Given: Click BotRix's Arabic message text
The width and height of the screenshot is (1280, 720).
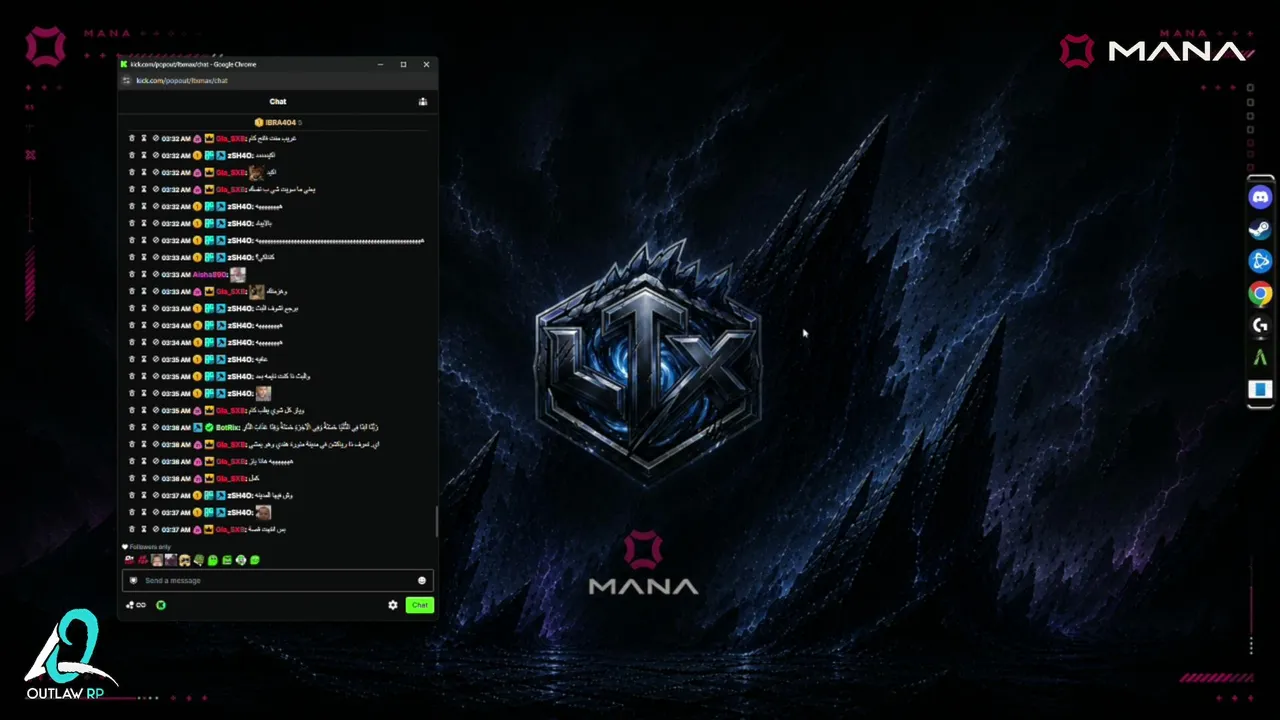Looking at the screenshot, I should (x=311, y=427).
